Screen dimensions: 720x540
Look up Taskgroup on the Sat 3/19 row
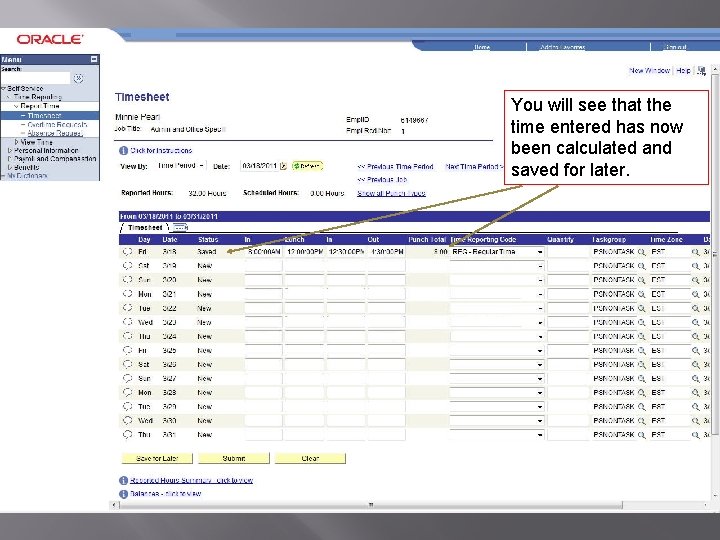(641, 266)
